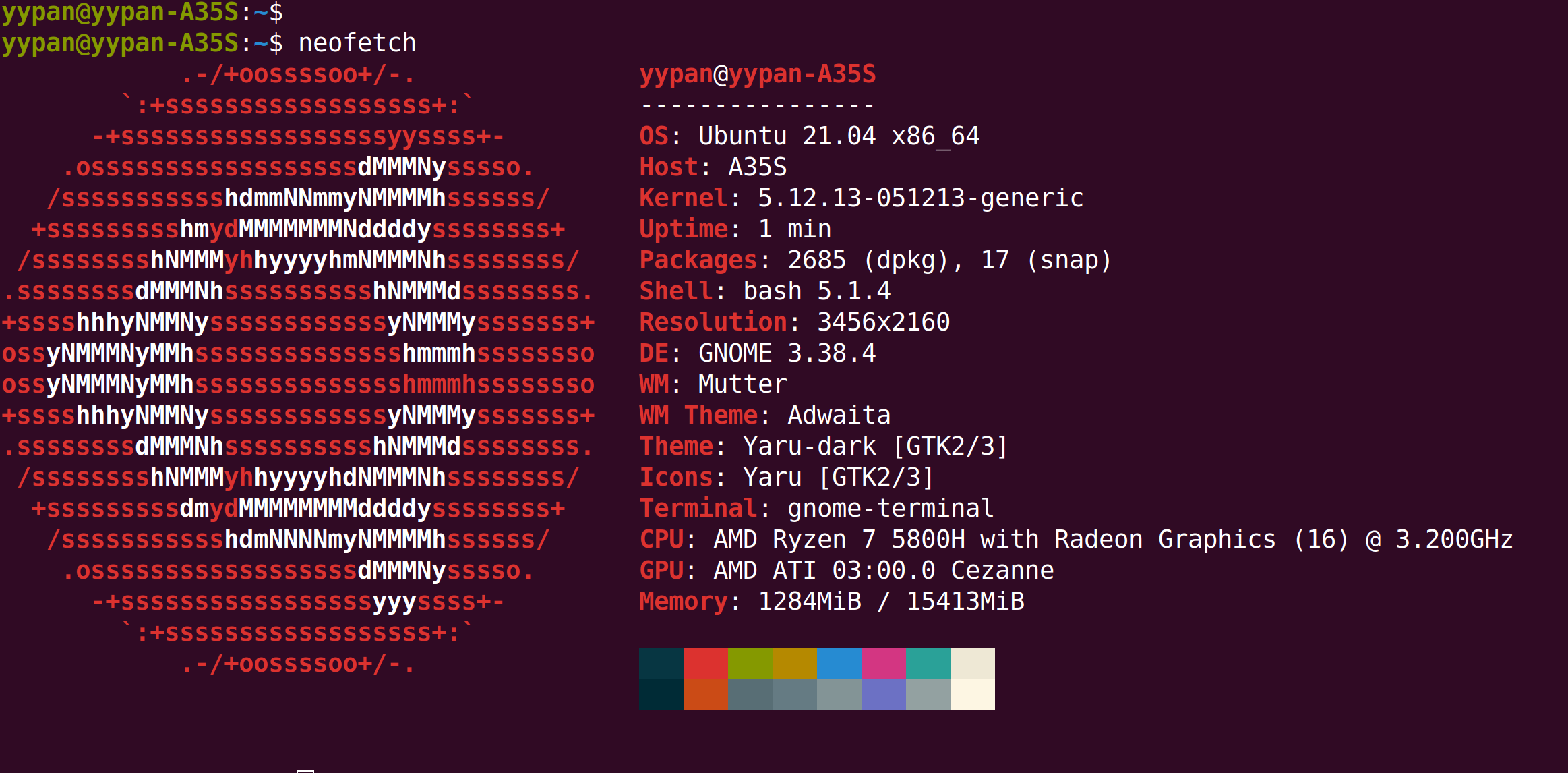This screenshot has height=773, width=1568.
Task: Click the white palette swatch
Action: click(x=973, y=661)
